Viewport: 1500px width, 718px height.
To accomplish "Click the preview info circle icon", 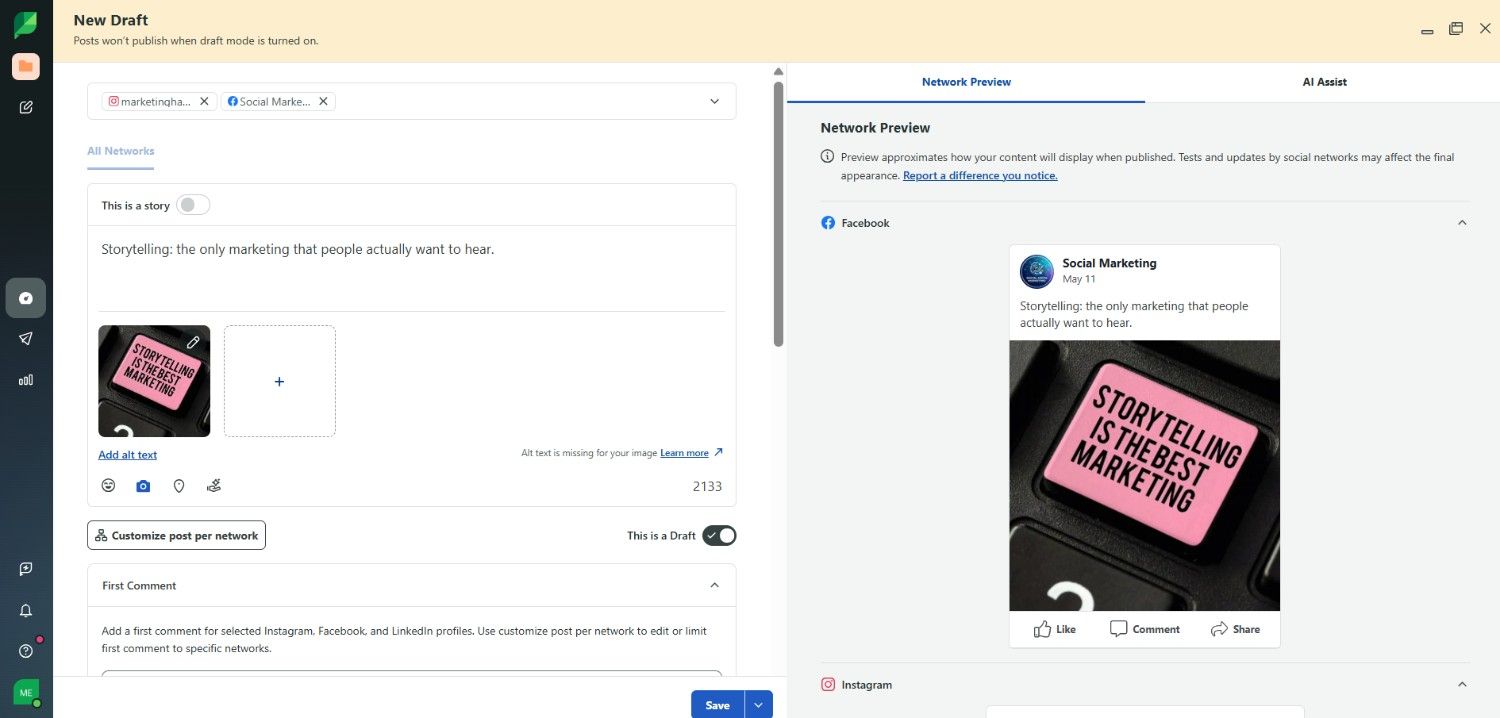I will pyautogui.click(x=827, y=157).
